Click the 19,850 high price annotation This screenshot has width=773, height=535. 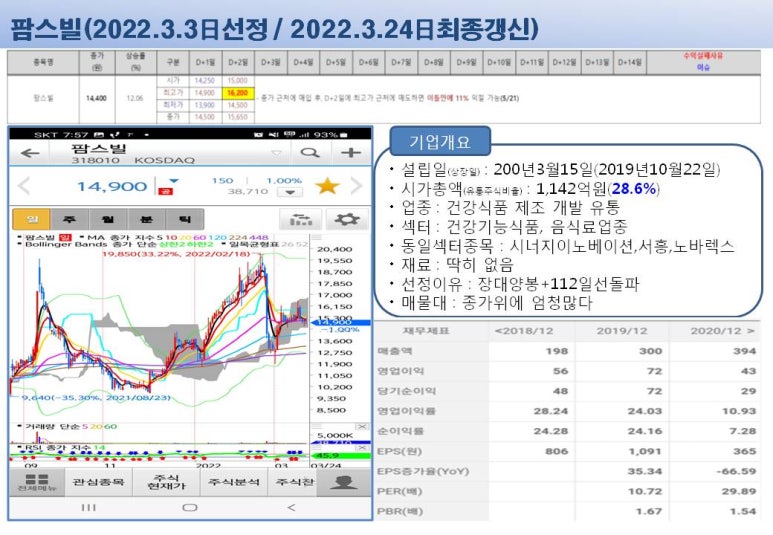tap(176, 254)
